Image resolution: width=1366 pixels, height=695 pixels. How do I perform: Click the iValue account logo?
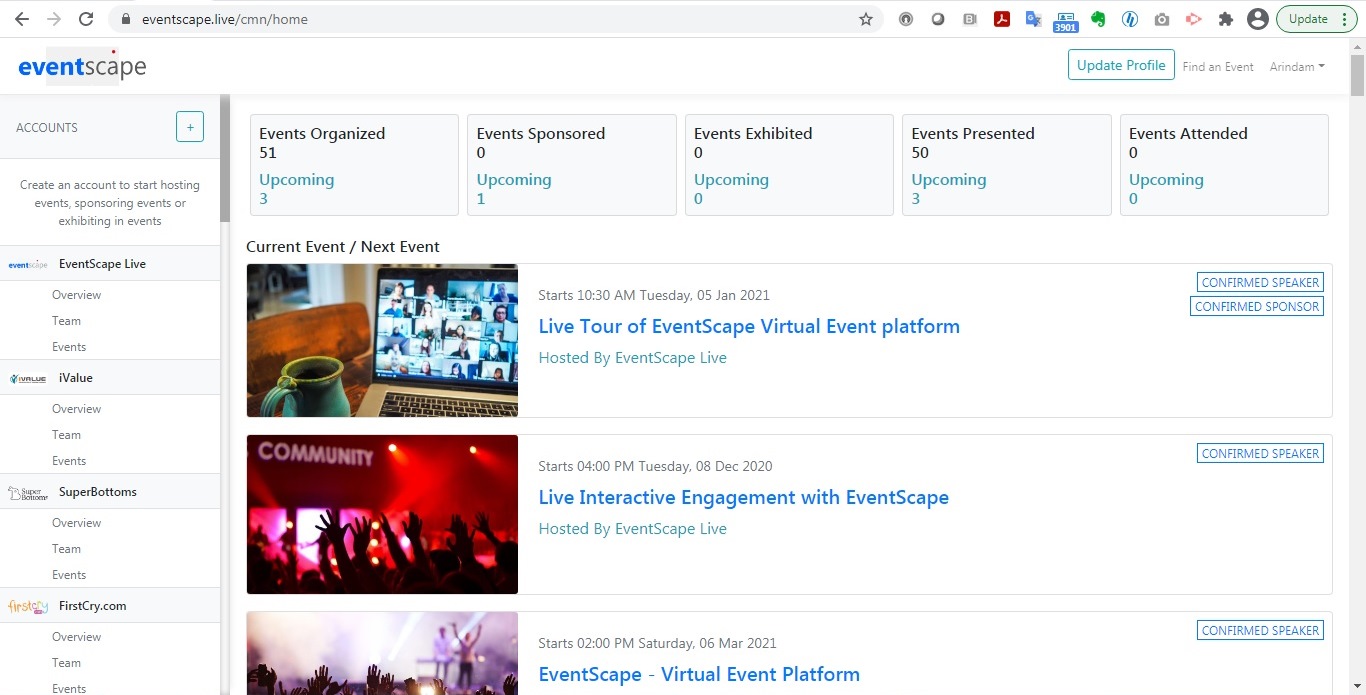pos(27,378)
